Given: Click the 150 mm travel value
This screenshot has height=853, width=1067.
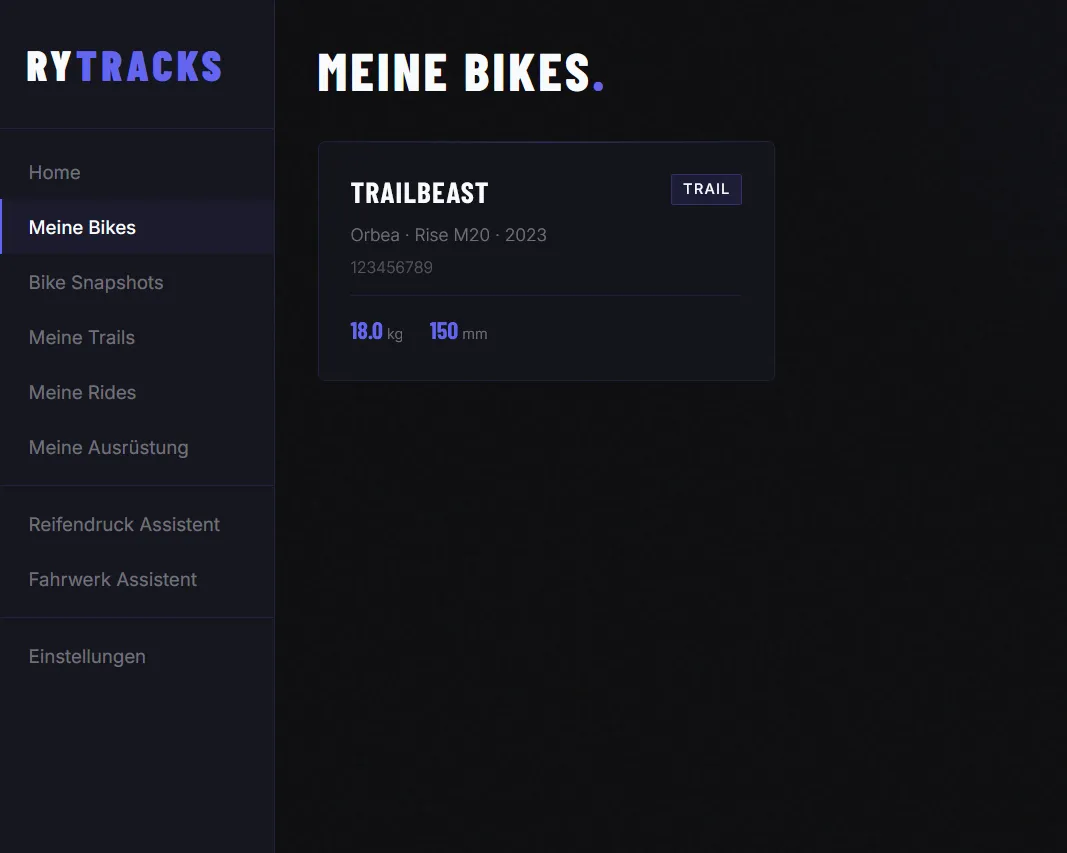Looking at the screenshot, I should pos(443,330).
